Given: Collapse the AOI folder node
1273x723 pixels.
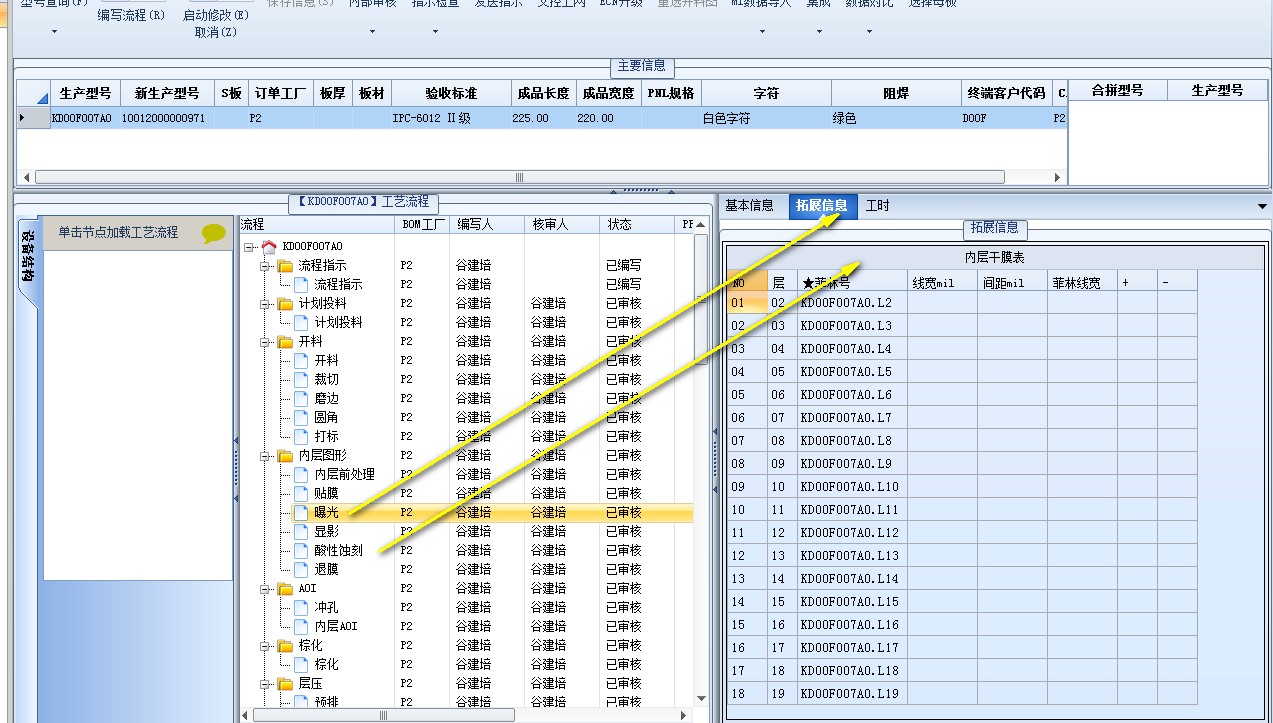Looking at the screenshot, I should pos(265,588).
